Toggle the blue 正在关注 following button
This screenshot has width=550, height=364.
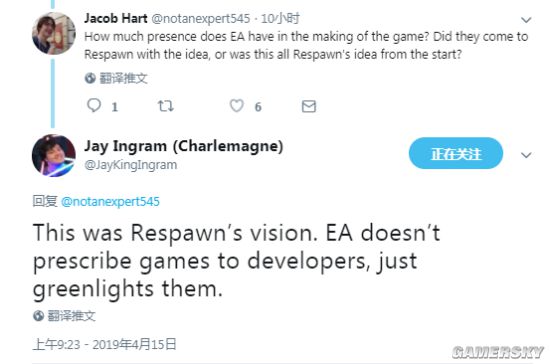[456, 154]
